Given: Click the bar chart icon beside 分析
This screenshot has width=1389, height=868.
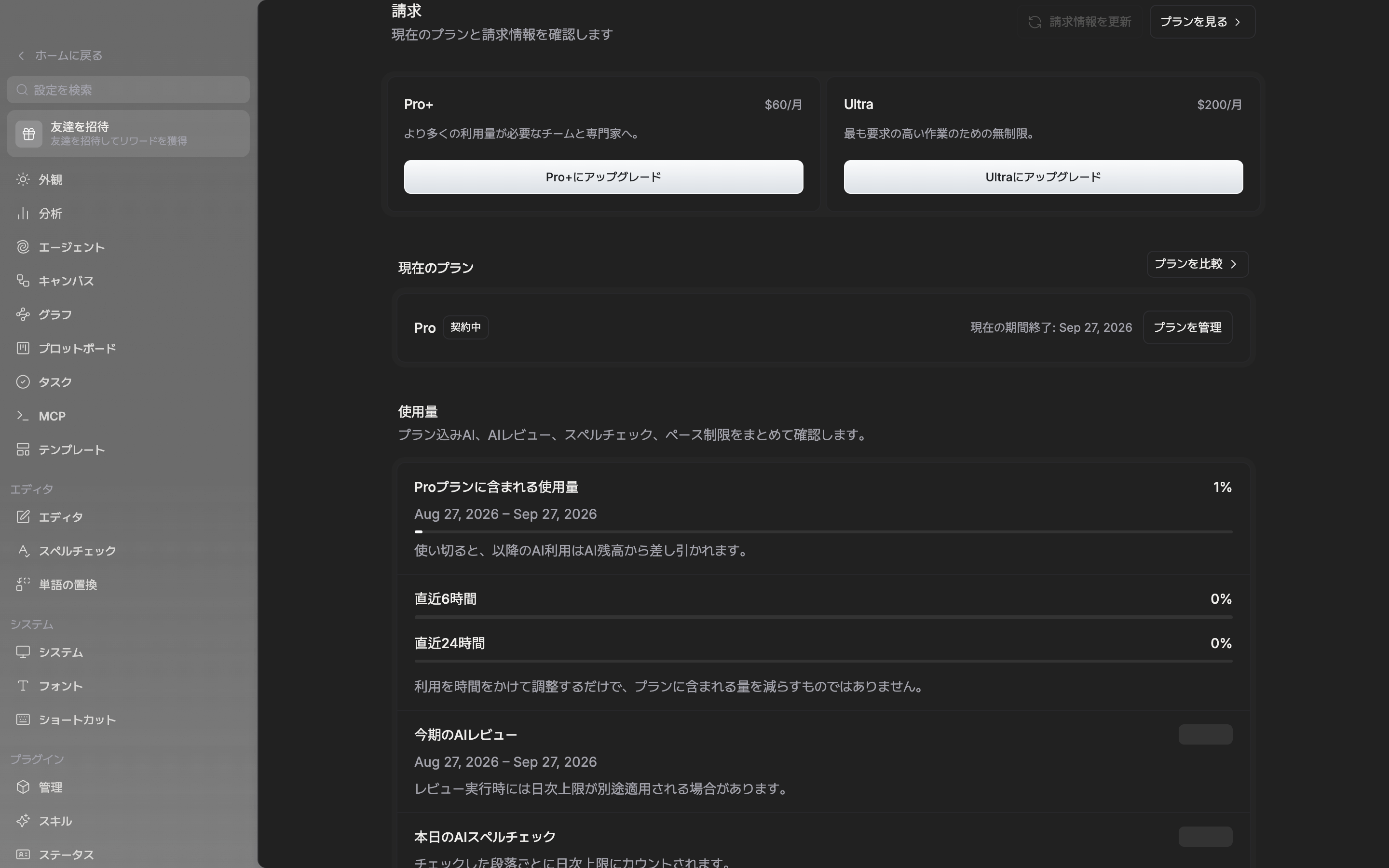Looking at the screenshot, I should click(23, 214).
